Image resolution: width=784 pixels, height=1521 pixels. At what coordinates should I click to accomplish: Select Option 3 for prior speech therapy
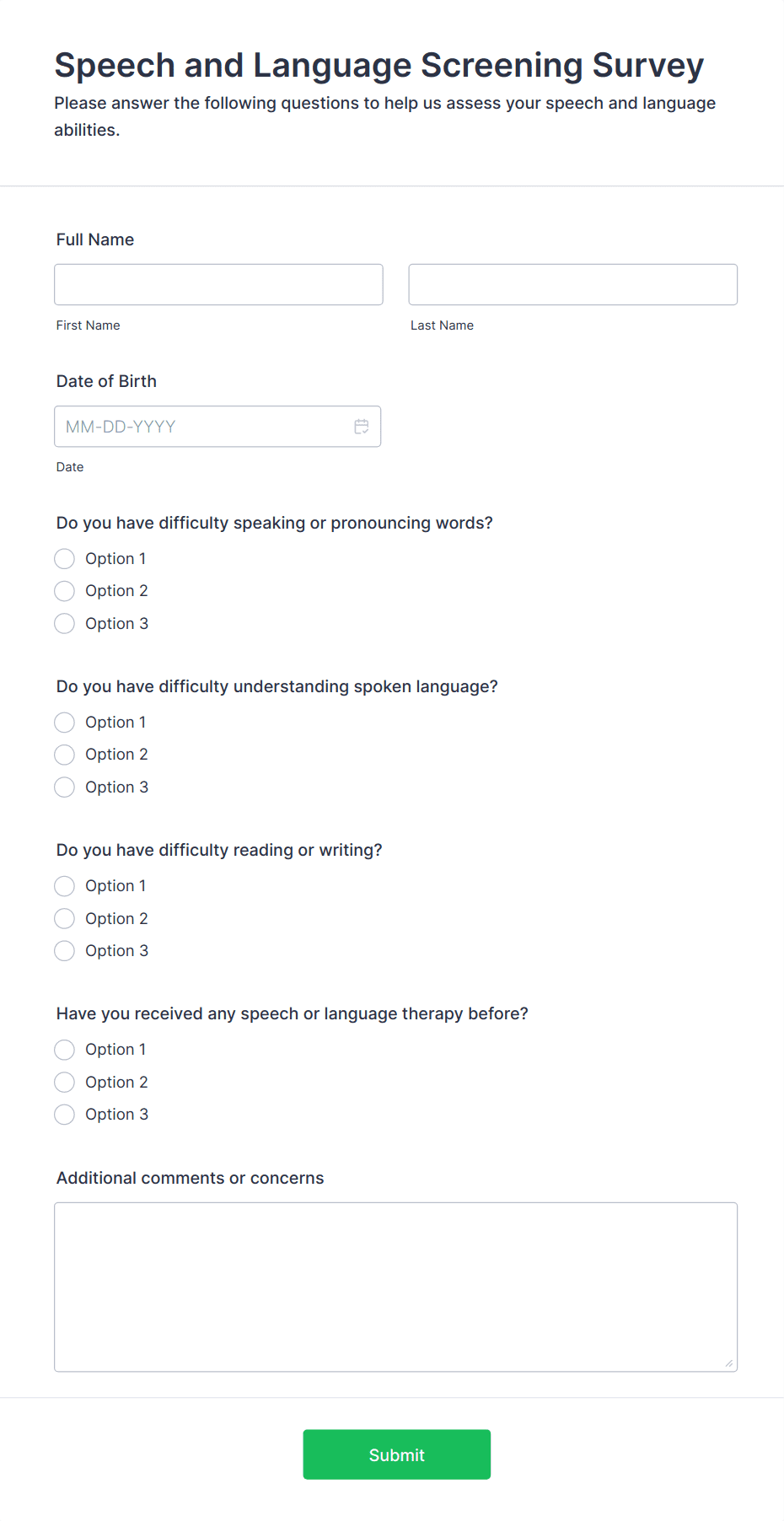coord(65,1115)
